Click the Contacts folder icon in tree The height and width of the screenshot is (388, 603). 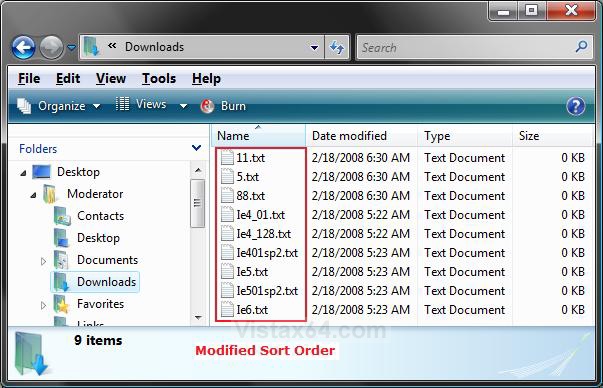pos(62,216)
